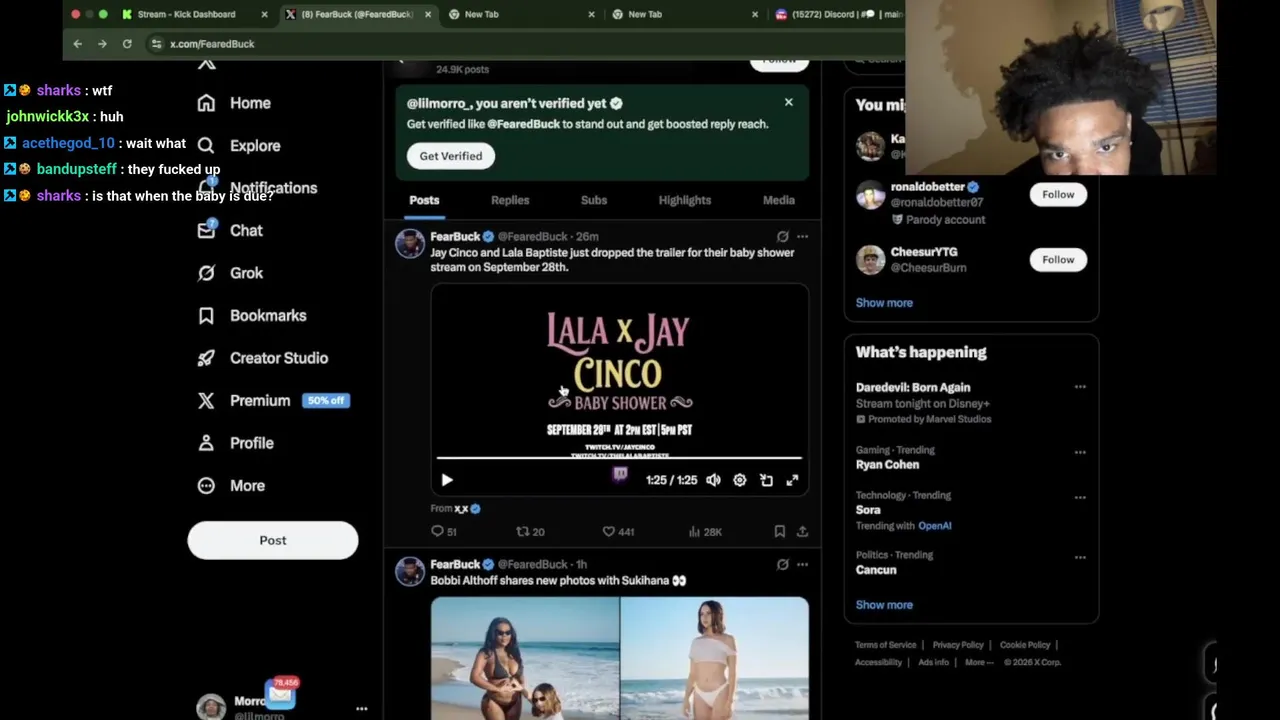Open Cancun trend options

(x=1080, y=557)
